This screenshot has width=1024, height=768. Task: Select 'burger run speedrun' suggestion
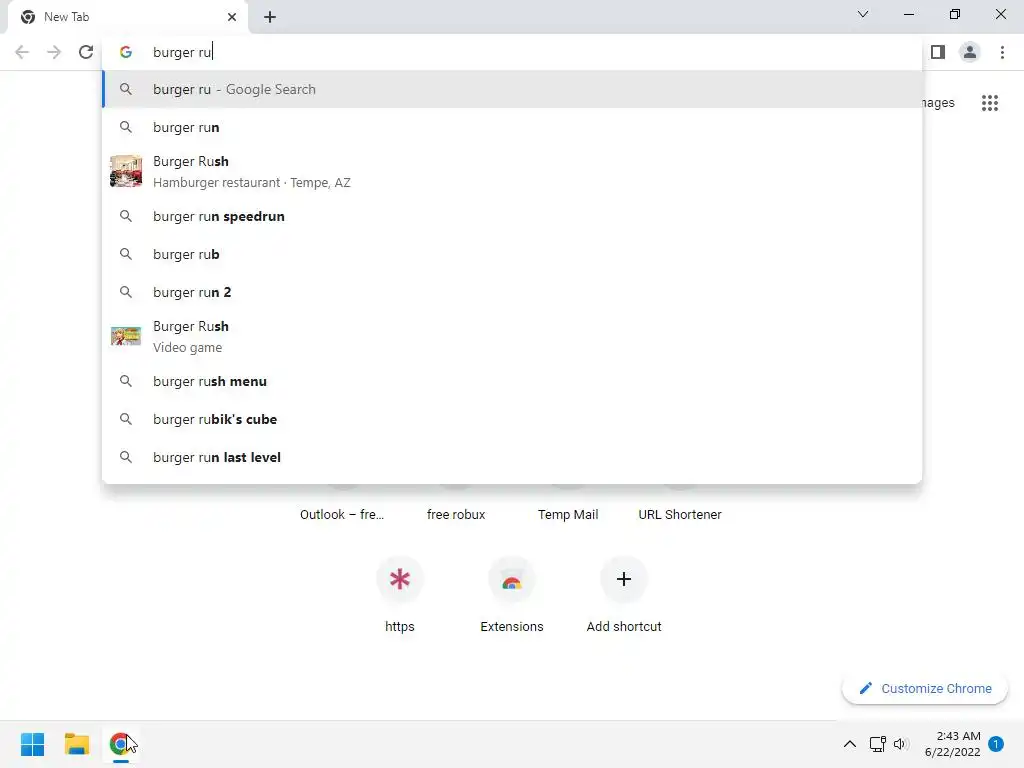pos(513,216)
